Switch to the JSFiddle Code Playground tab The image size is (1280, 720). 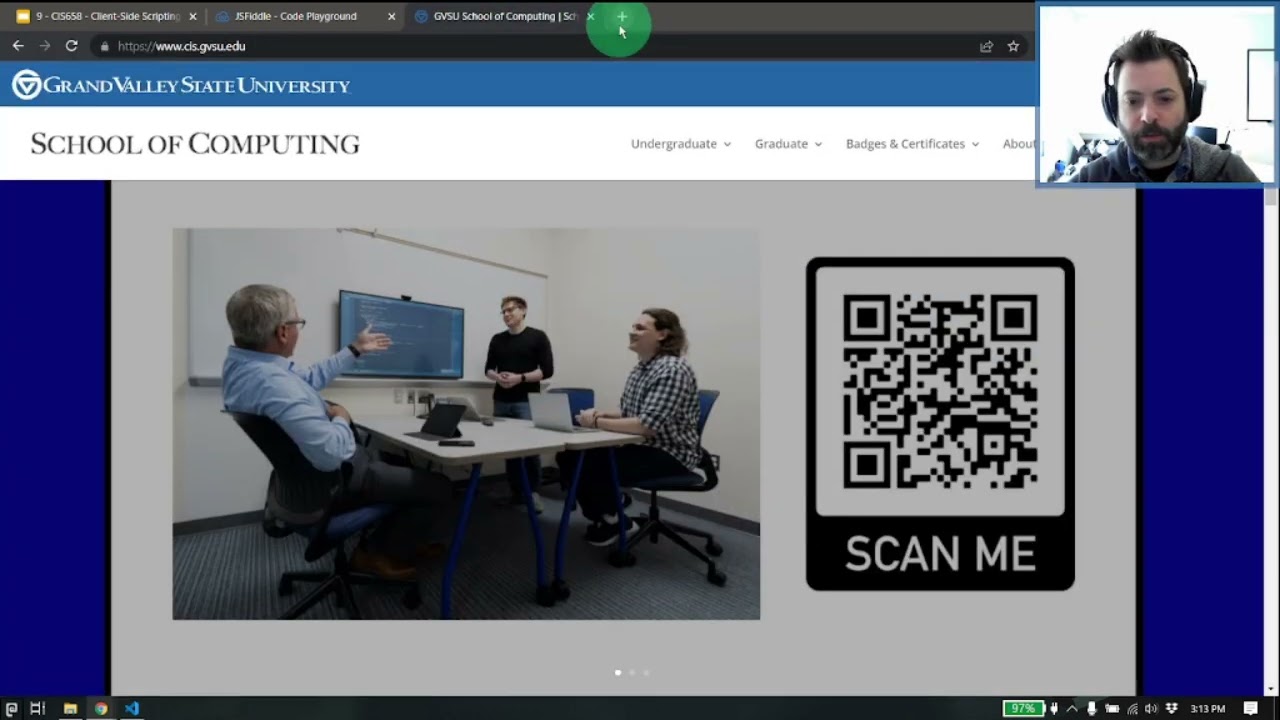[305, 17]
